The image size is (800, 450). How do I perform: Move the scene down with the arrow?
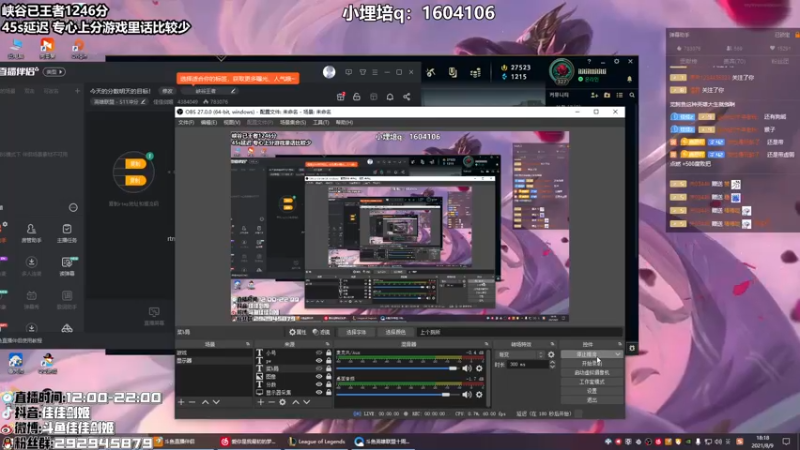click(x=216, y=402)
